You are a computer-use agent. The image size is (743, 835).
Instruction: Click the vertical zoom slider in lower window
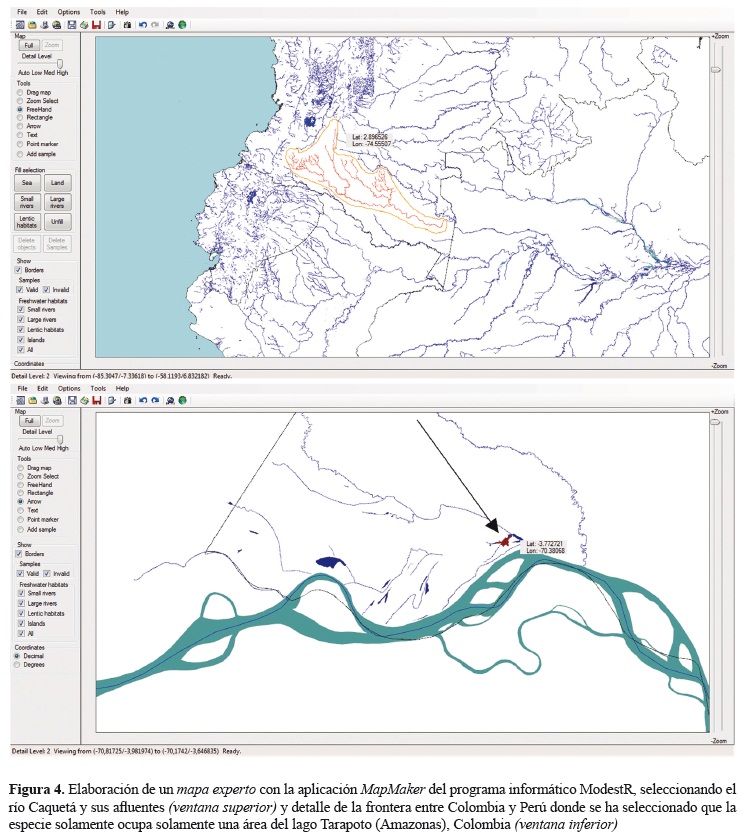(x=715, y=424)
